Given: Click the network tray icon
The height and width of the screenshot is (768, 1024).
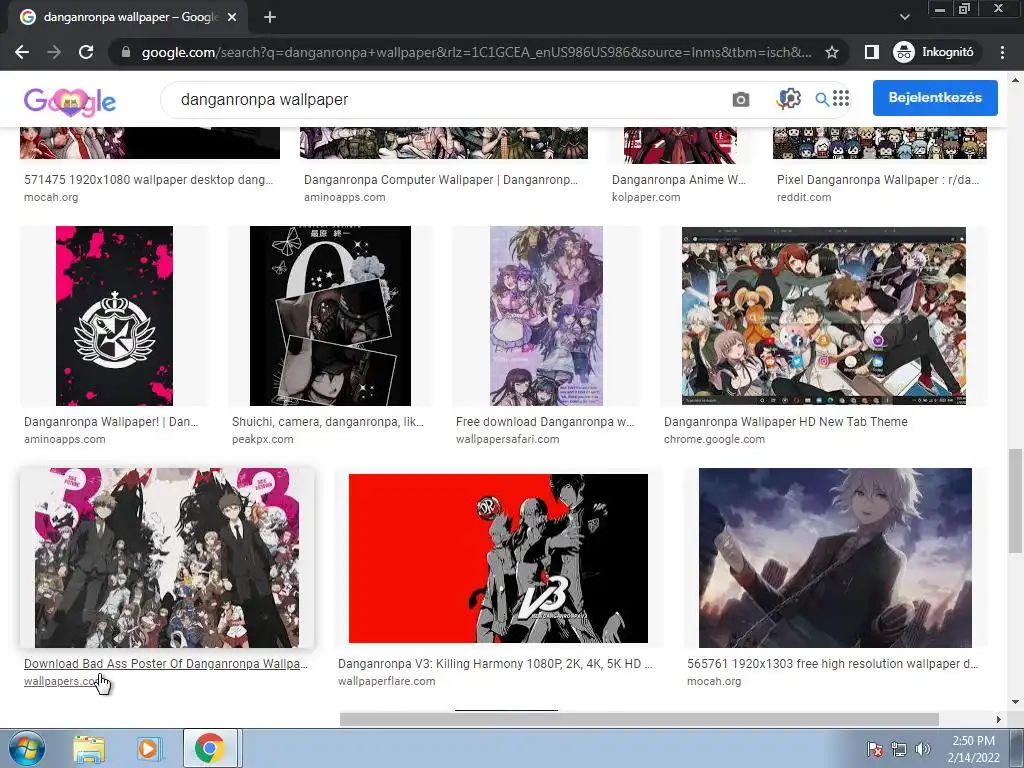Looking at the screenshot, I should pyautogui.click(x=899, y=749).
